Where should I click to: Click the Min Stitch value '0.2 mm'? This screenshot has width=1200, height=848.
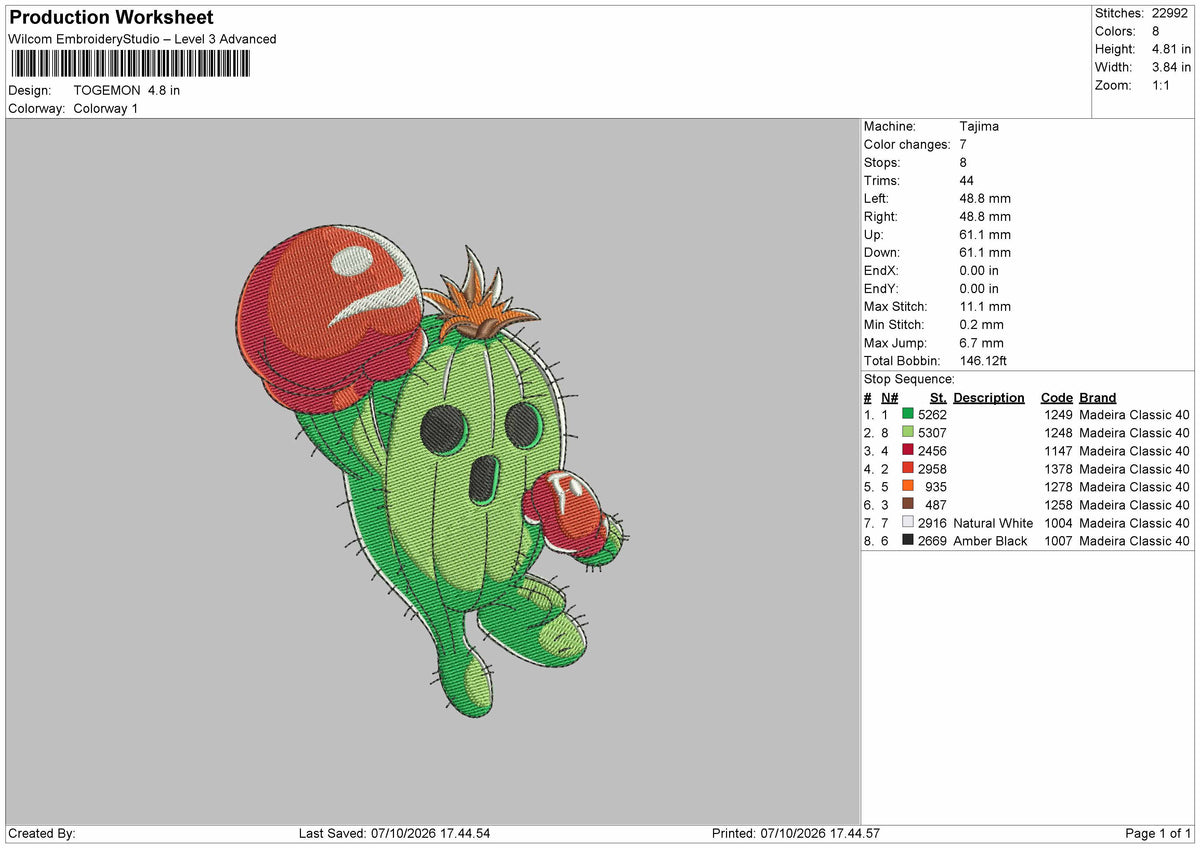tap(981, 324)
